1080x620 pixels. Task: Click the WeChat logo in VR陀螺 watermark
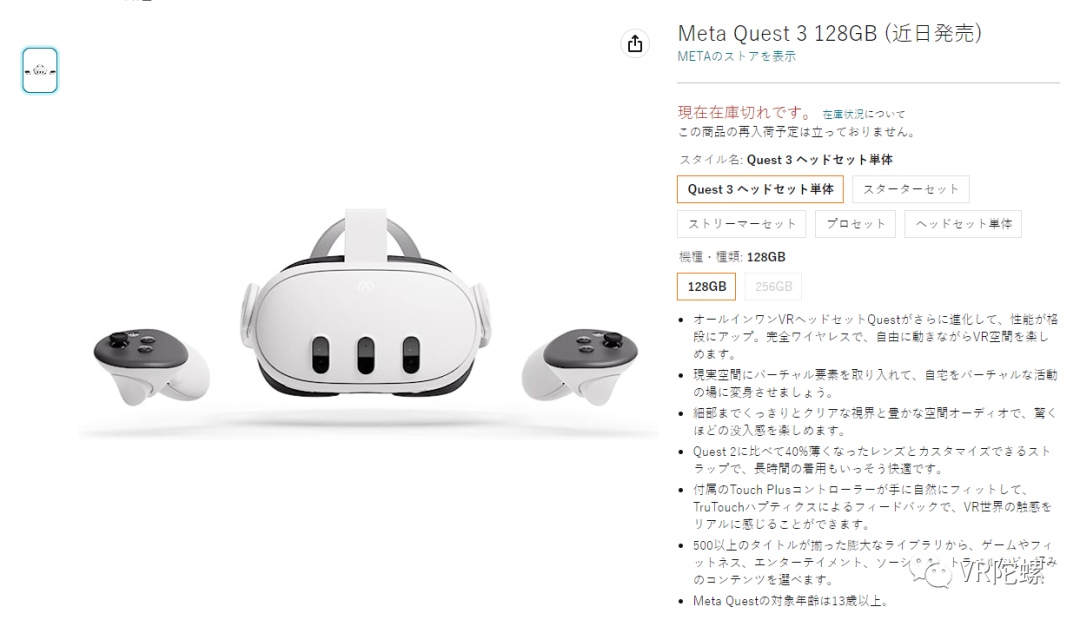pos(932,572)
